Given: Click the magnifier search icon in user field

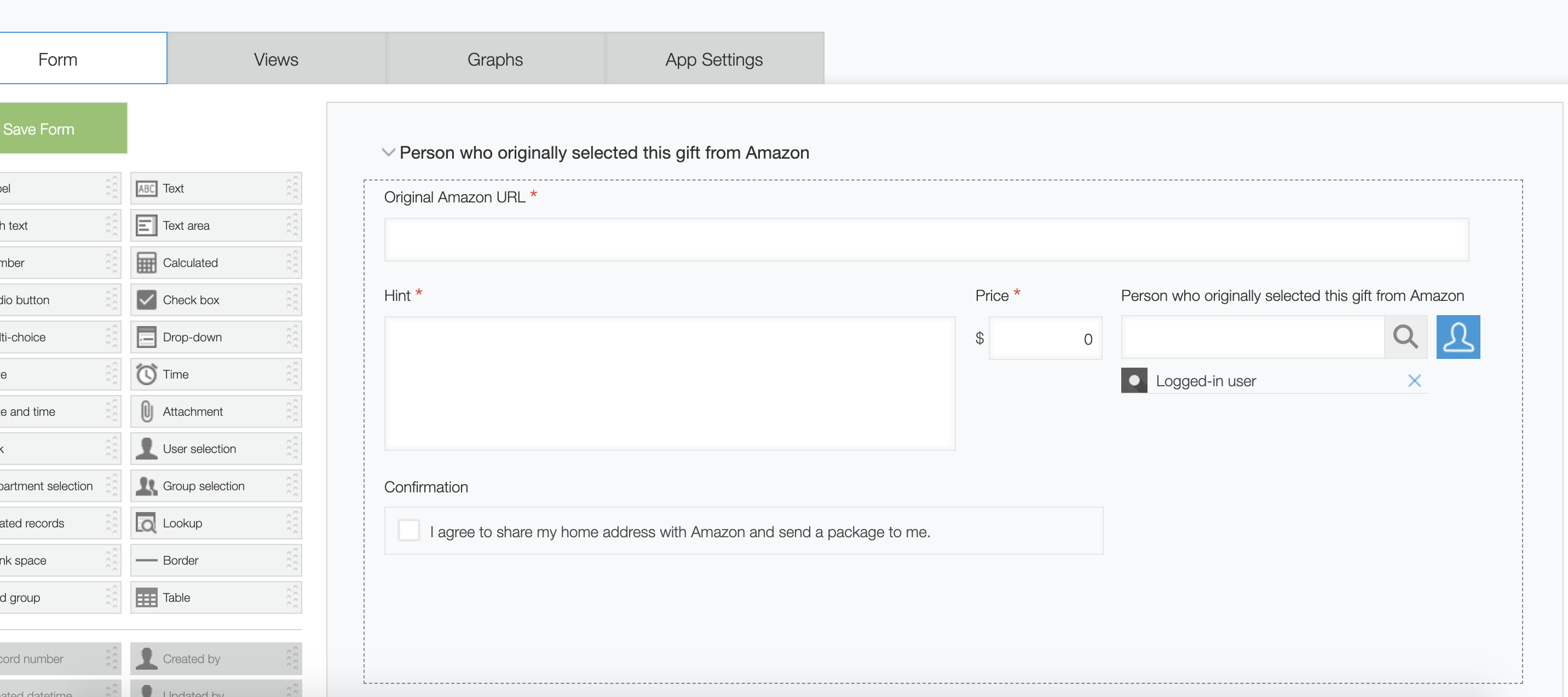Looking at the screenshot, I should coord(1405,337).
